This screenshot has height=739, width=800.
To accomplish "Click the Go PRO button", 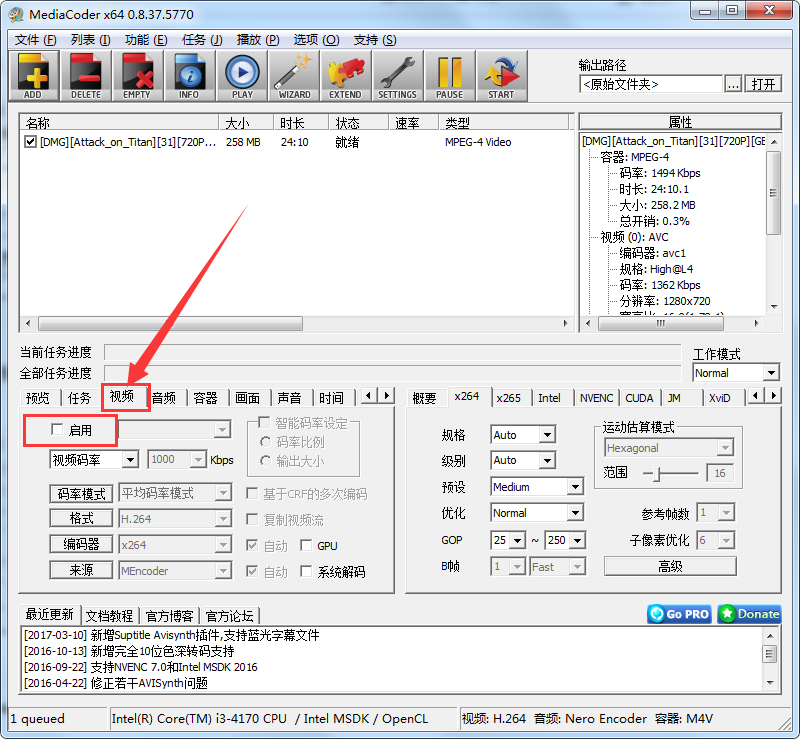I will [x=678, y=615].
